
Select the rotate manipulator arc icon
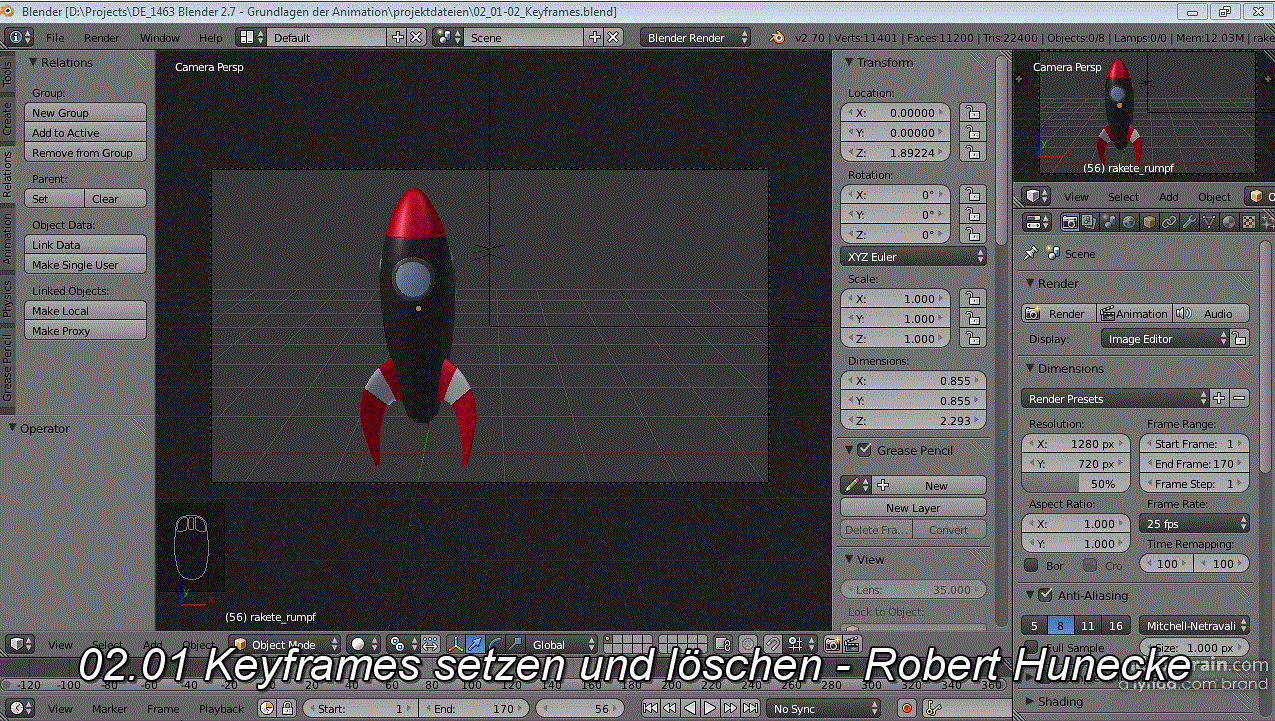[x=495, y=644]
